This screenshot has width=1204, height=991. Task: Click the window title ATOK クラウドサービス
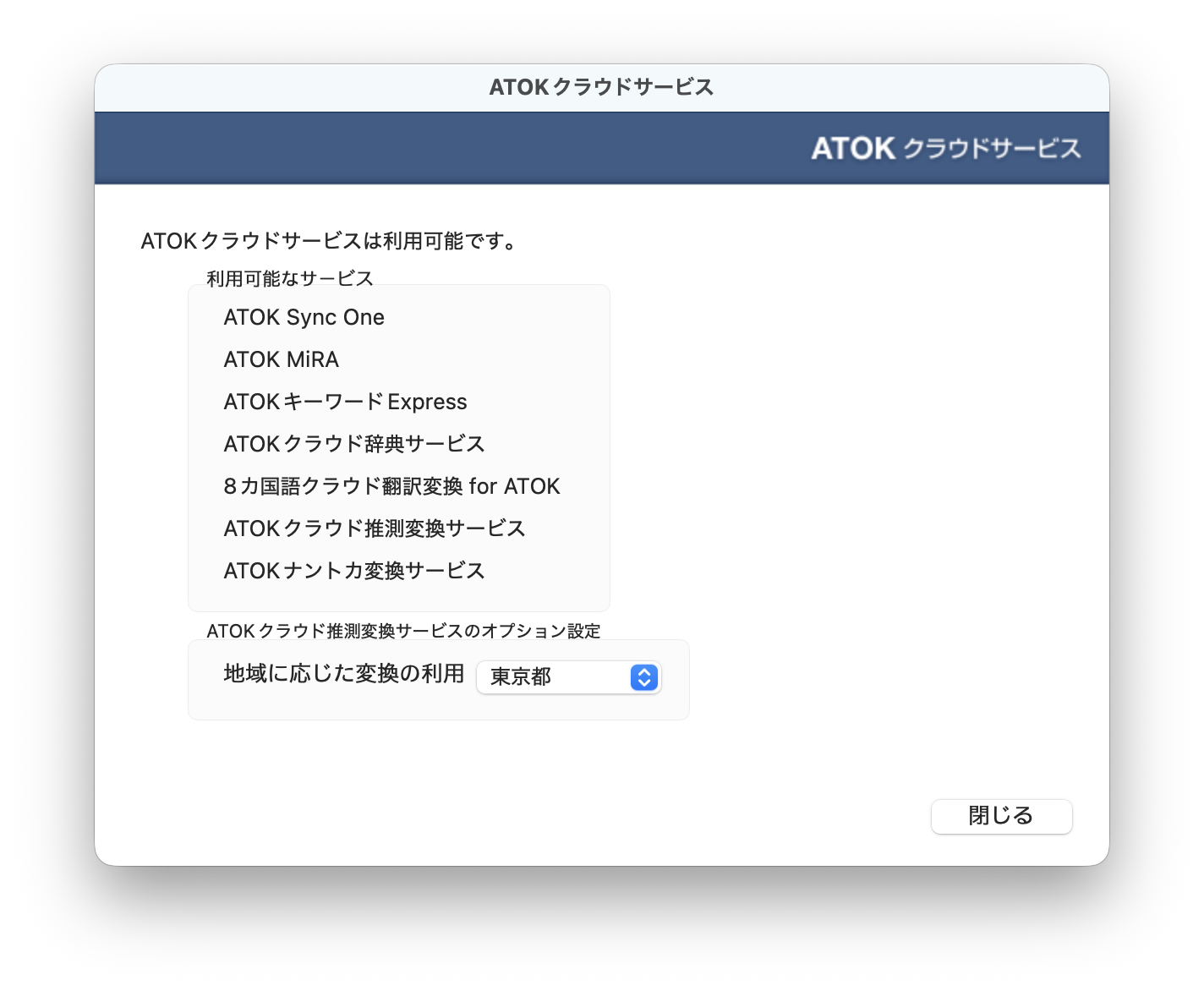602,87
